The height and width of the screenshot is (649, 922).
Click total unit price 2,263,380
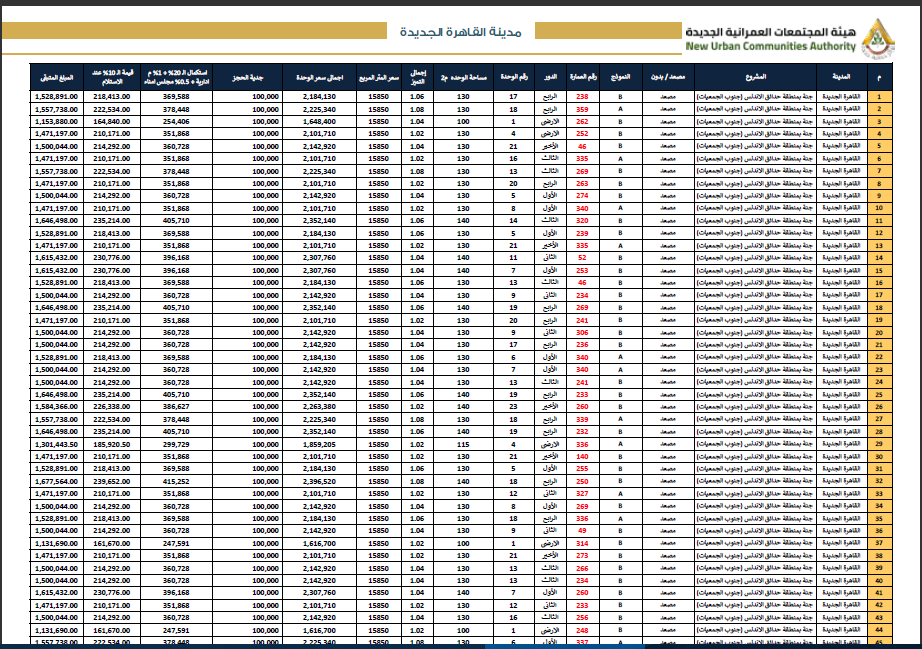[319, 407]
